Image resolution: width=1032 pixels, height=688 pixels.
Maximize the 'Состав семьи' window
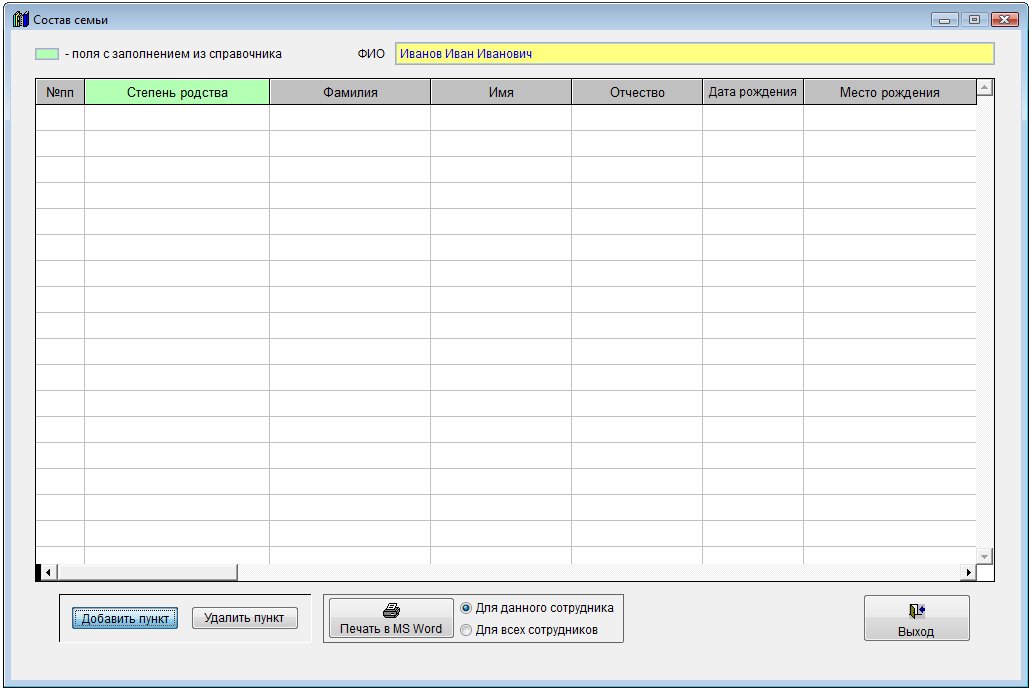975,20
